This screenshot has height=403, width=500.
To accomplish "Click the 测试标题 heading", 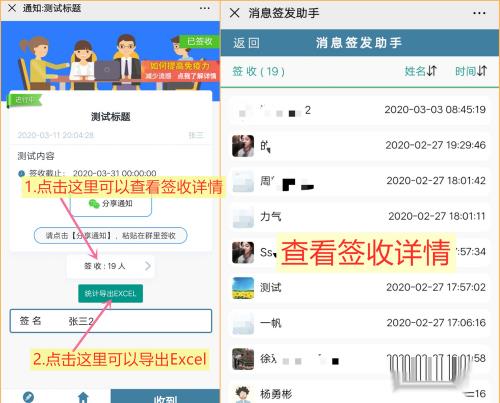I will (x=111, y=117).
